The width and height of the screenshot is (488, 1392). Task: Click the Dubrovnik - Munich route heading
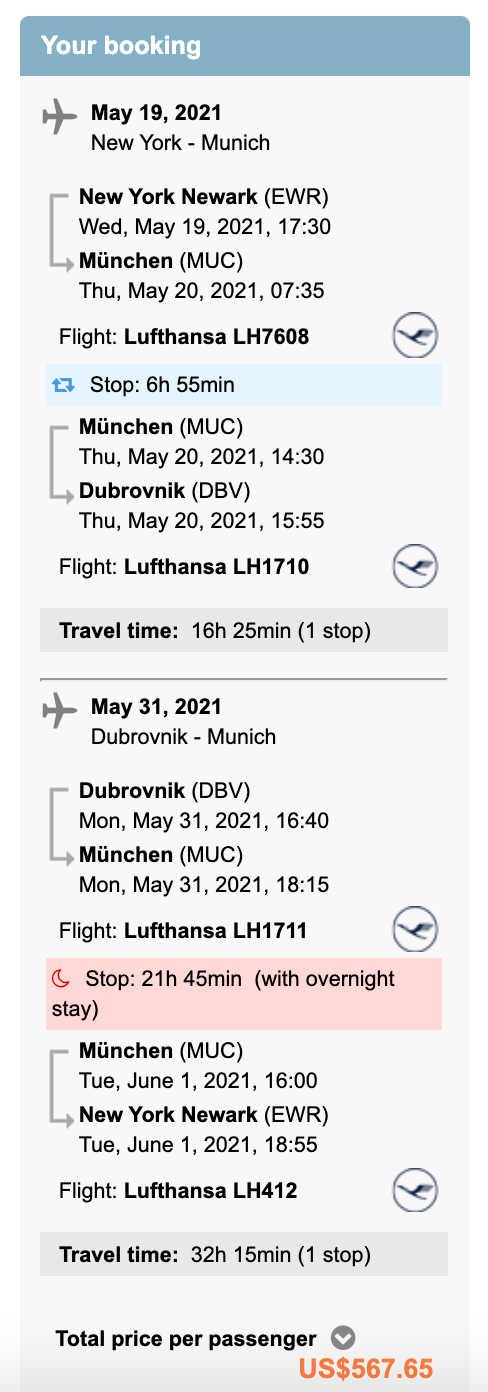click(184, 737)
